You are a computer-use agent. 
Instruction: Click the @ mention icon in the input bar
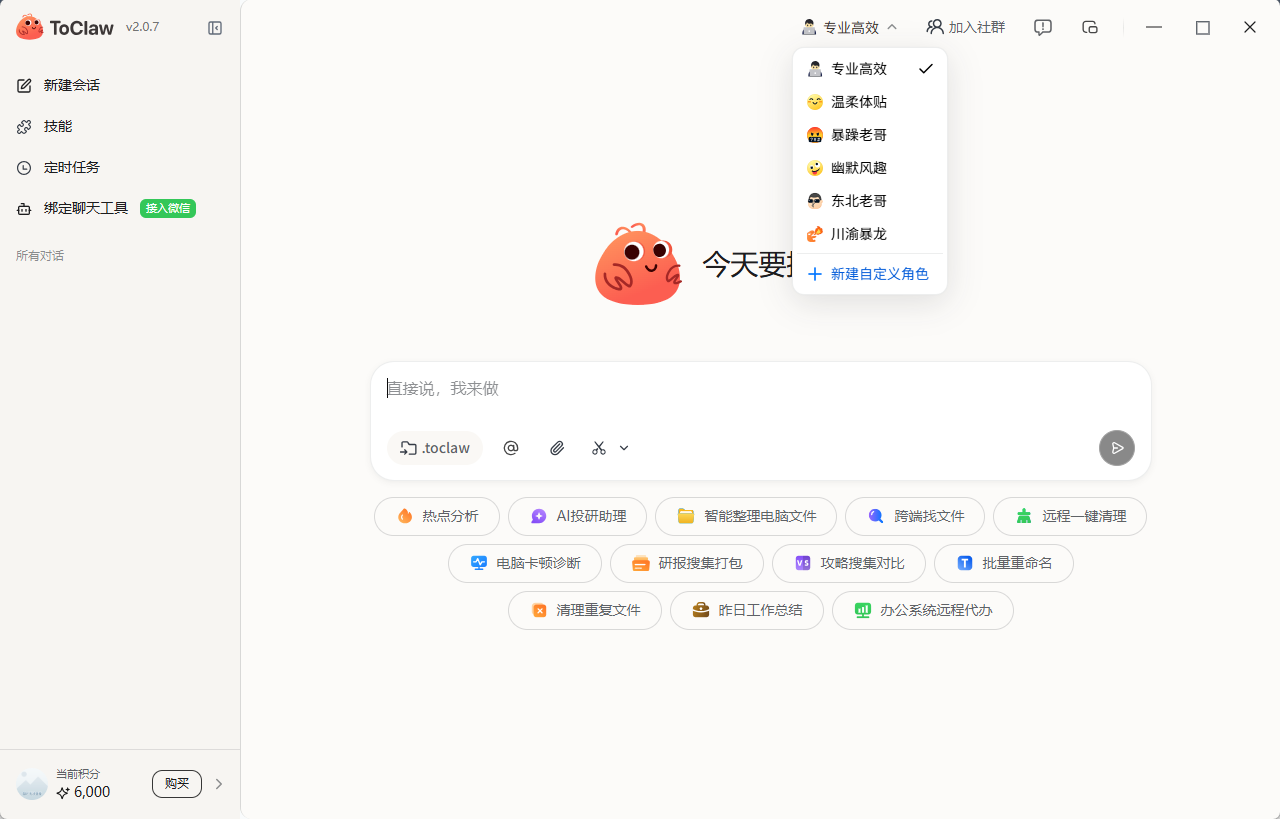(x=511, y=447)
